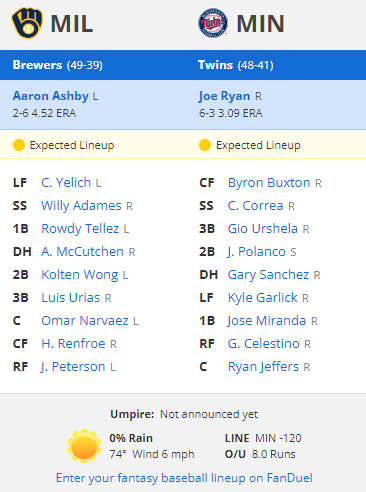Click Gary Sanchez player link
Viewport: 366px width, 492px height.
coord(268,275)
